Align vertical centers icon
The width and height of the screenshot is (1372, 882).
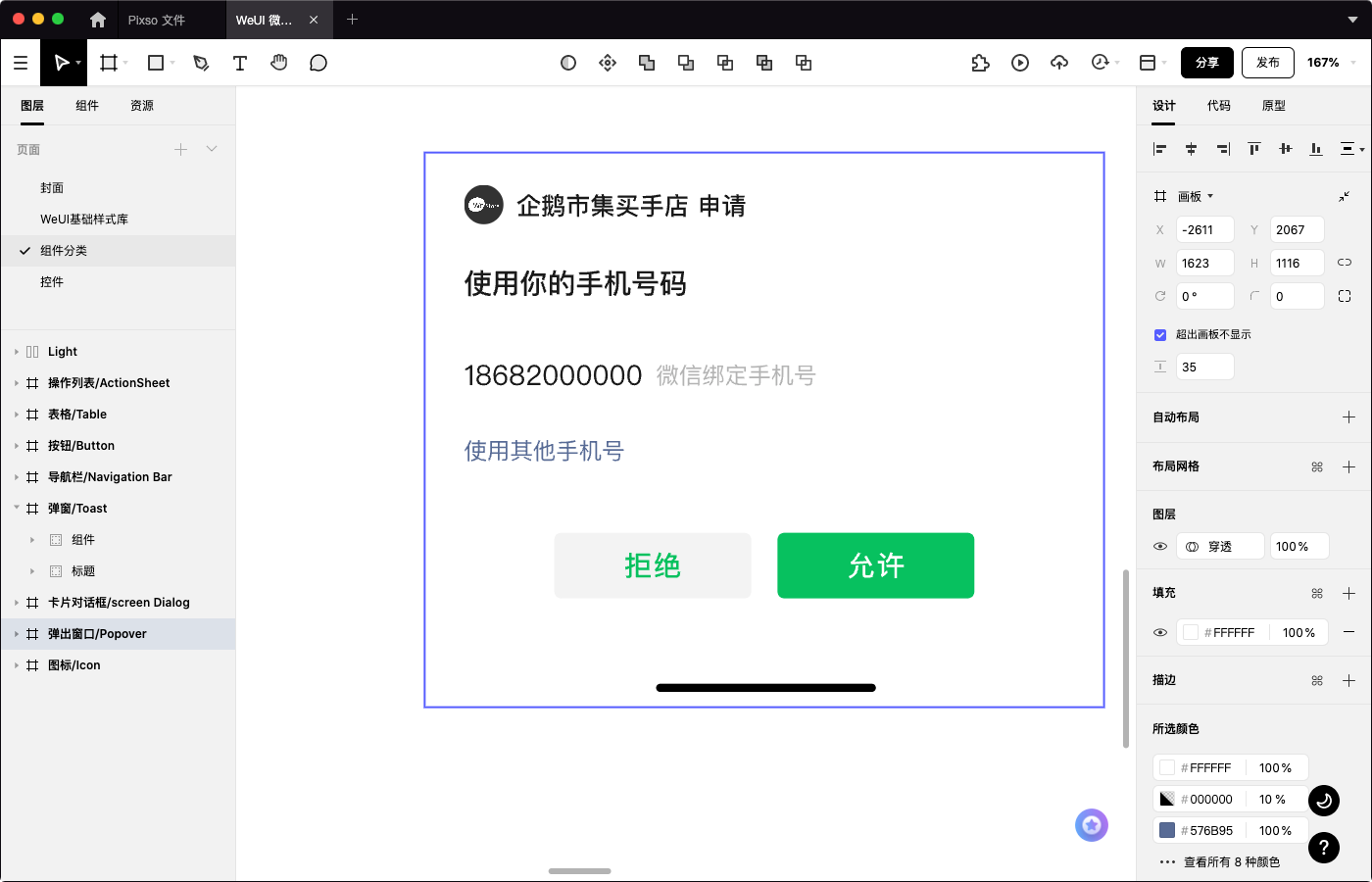tap(1286, 149)
